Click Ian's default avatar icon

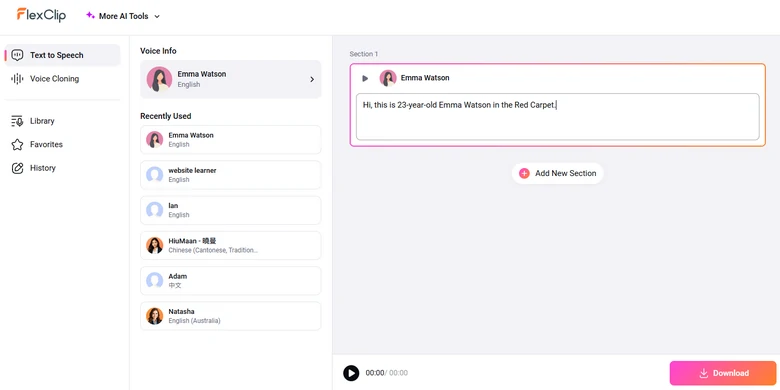[x=155, y=210]
